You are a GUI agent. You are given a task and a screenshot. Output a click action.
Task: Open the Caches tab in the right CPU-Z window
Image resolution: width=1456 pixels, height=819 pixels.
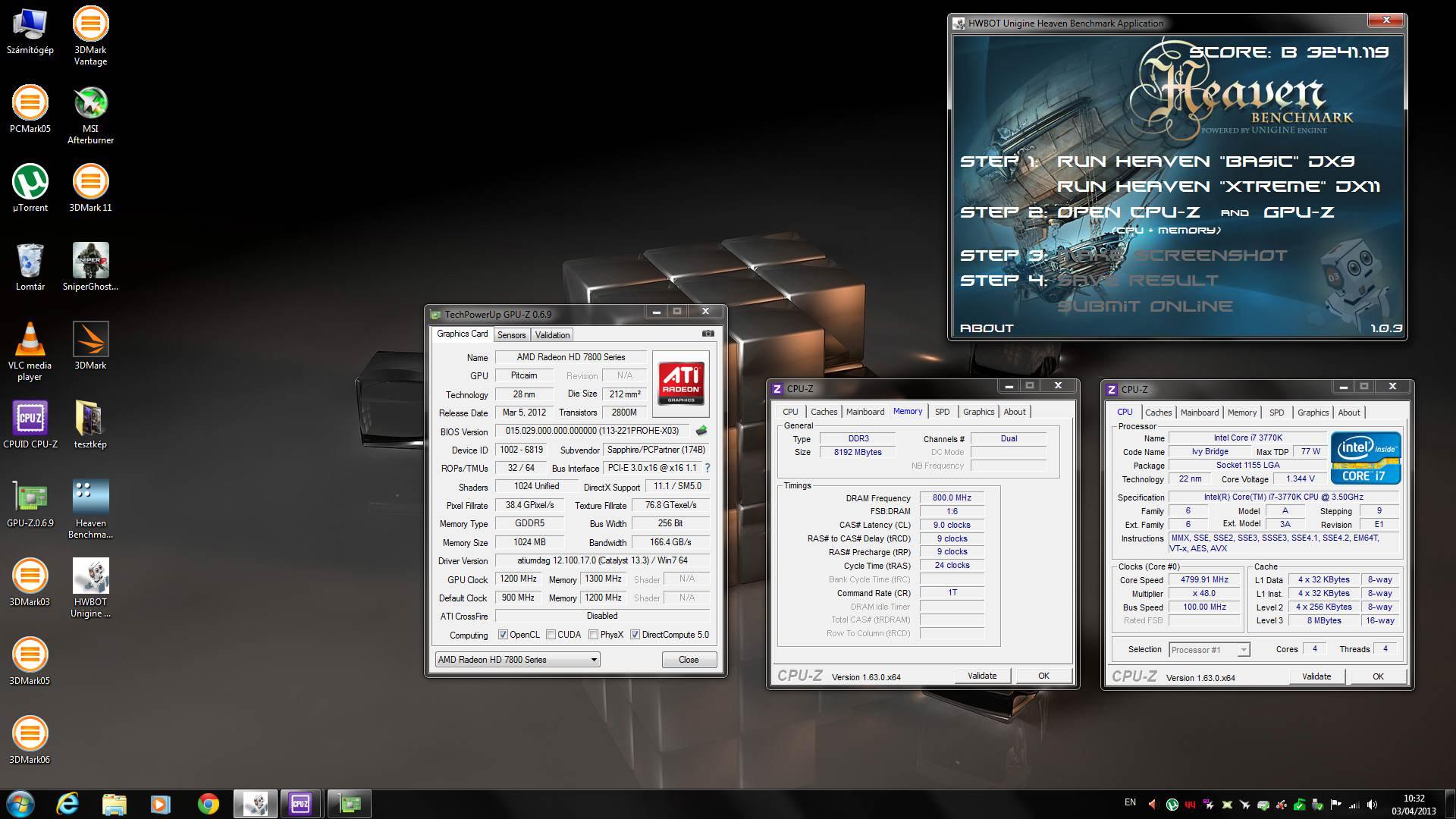1158,413
